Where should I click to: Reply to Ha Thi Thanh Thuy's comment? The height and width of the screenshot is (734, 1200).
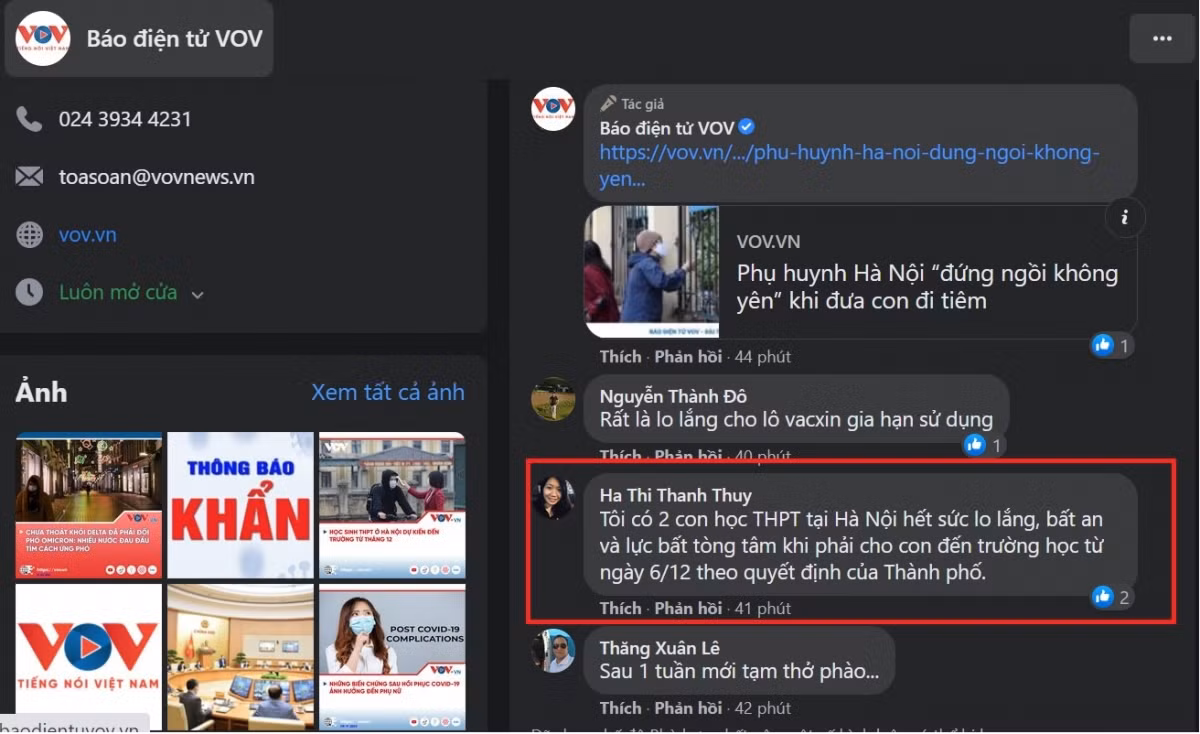688,608
